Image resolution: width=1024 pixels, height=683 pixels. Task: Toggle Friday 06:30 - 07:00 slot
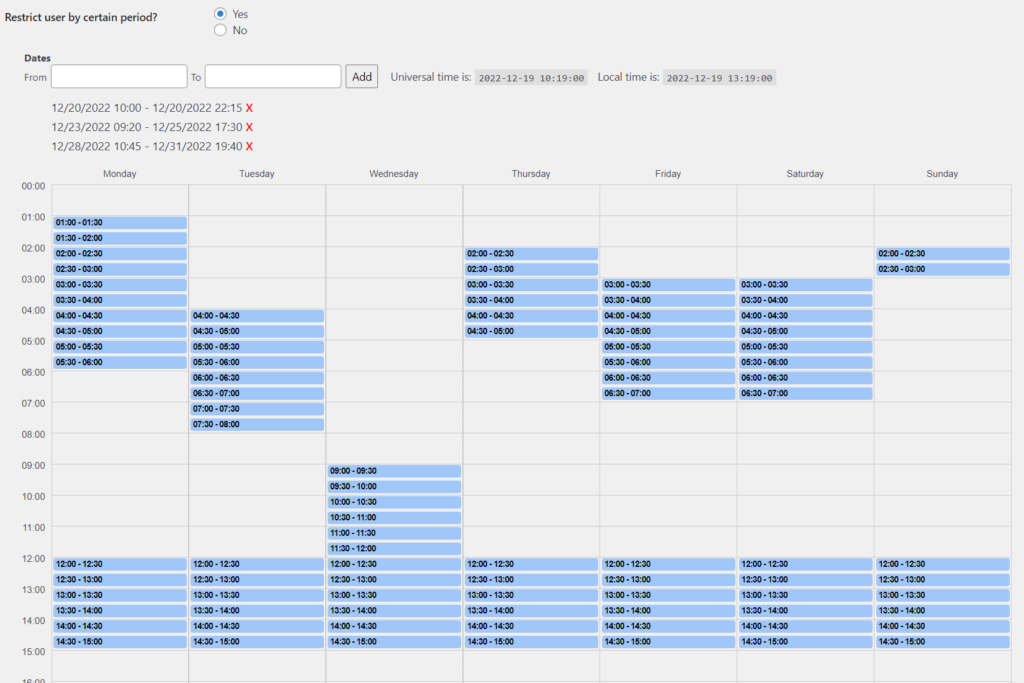(x=669, y=393)
